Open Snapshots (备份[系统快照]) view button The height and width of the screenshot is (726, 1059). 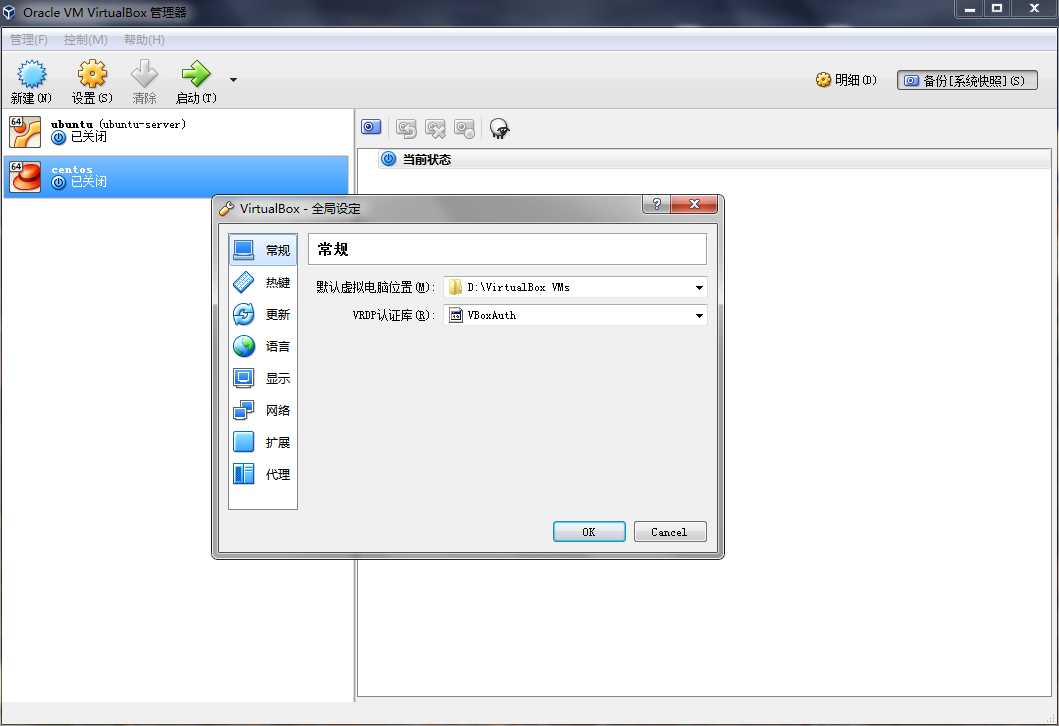(x=967, y=80)
